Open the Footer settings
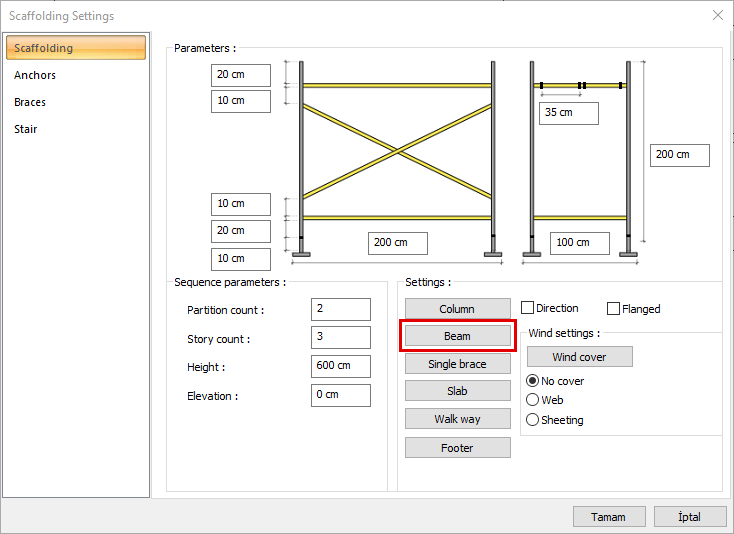 (x=457, y=448)
